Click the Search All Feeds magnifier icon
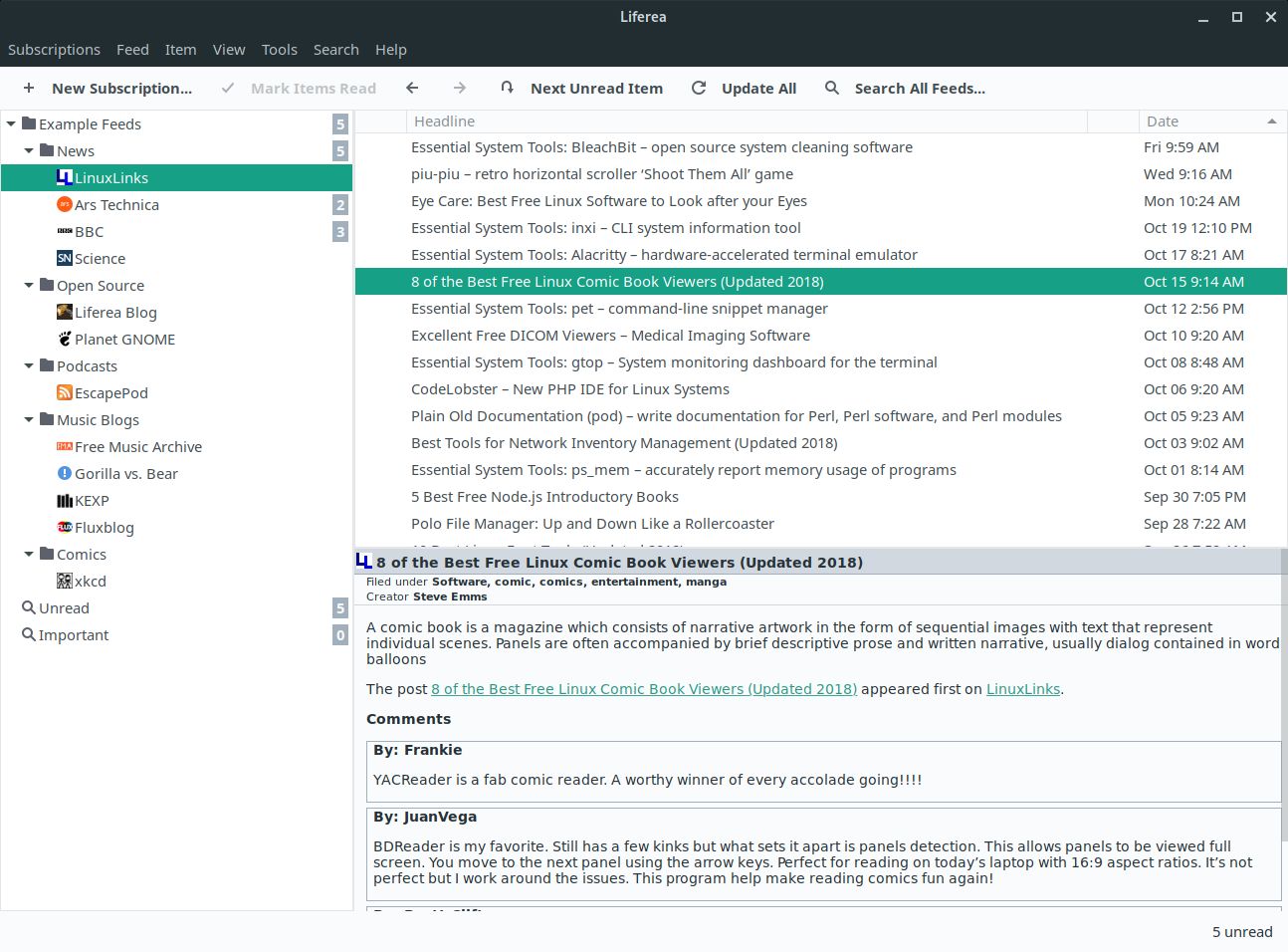Viewport: 1288px width, 952px height. [x=832, y=88]
